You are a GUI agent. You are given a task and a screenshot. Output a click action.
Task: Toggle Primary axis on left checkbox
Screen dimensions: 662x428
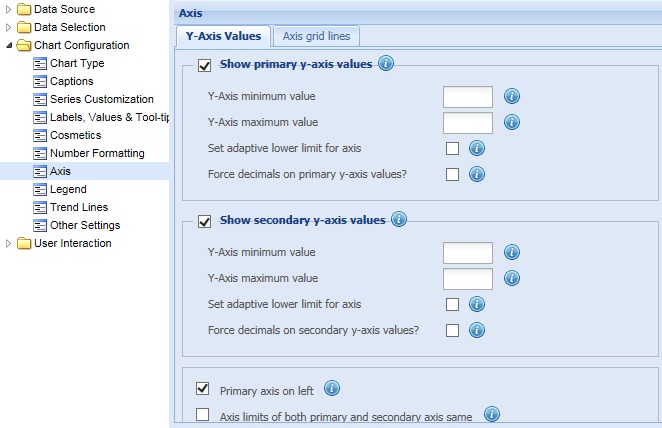click(203, 388)
